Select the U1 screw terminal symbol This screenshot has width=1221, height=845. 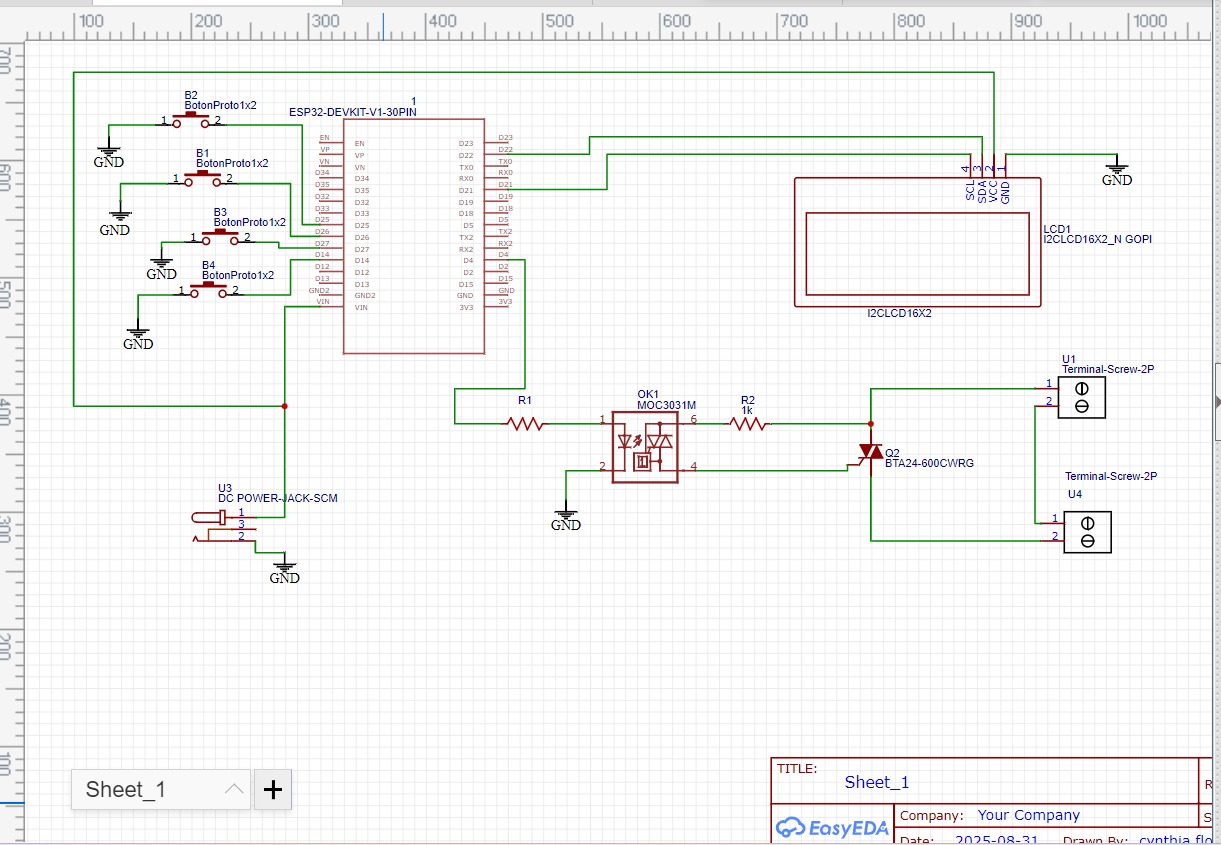click(x=1081, y=395)
